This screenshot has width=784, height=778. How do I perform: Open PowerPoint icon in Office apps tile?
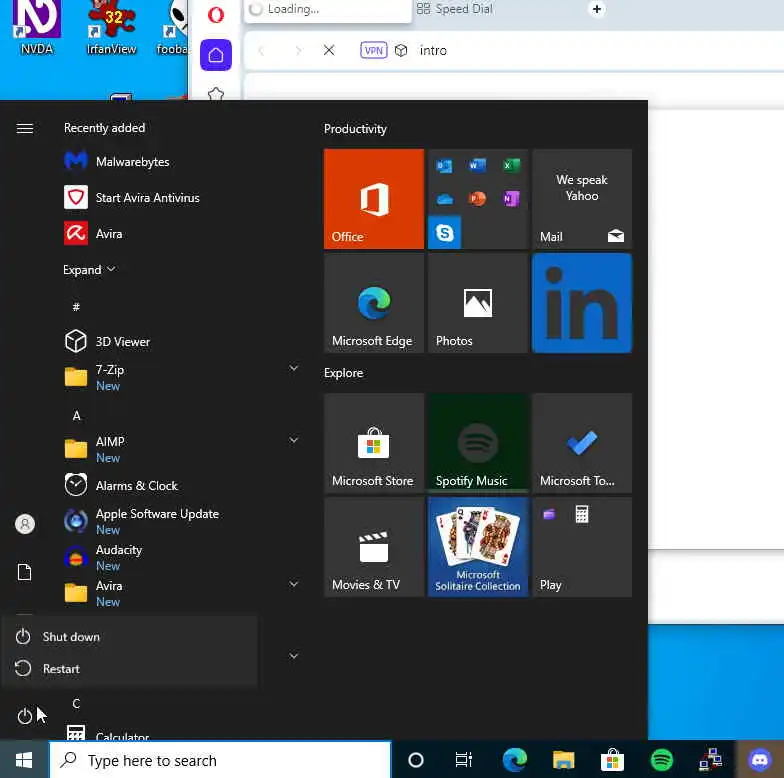478,199
